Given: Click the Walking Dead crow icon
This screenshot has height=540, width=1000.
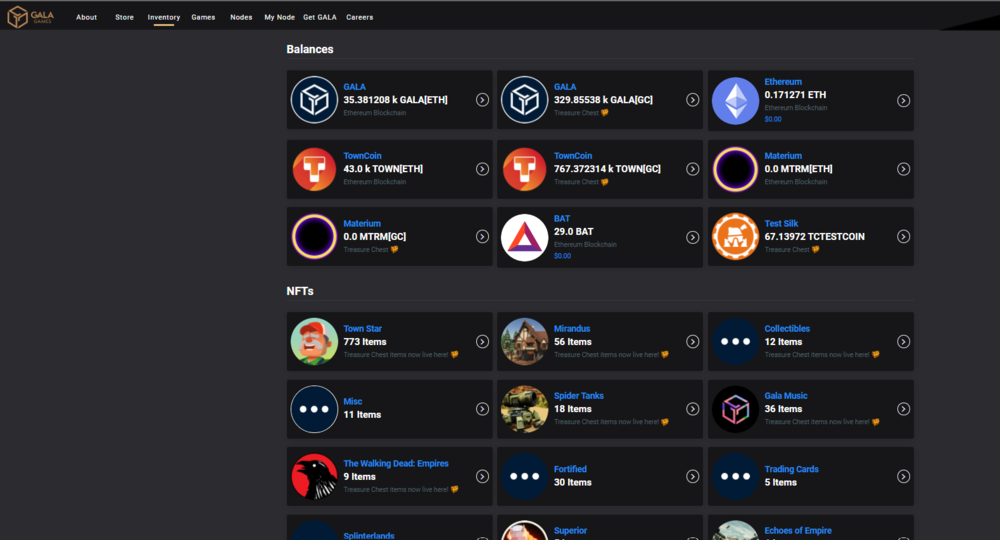Looking at the screenshot, I should coord(314,476).
